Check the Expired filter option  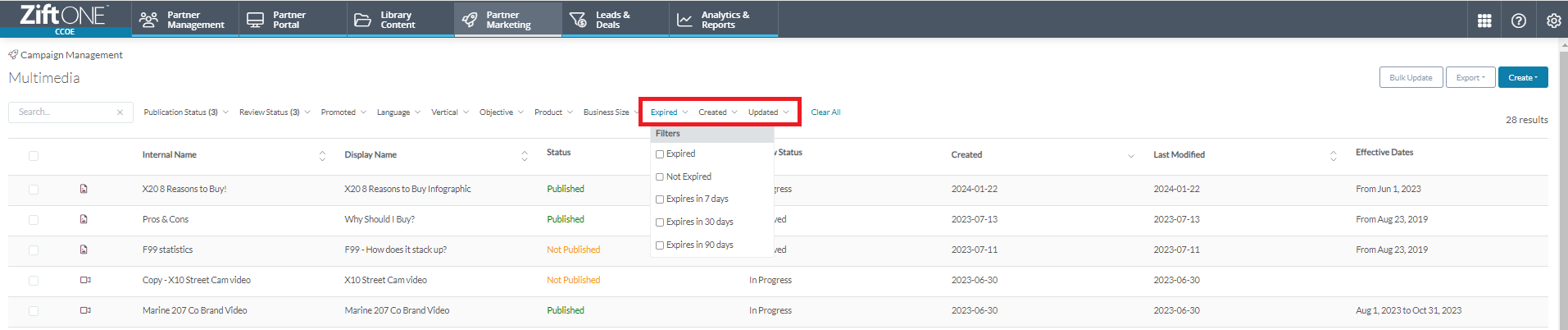click(x=660, y=154)
